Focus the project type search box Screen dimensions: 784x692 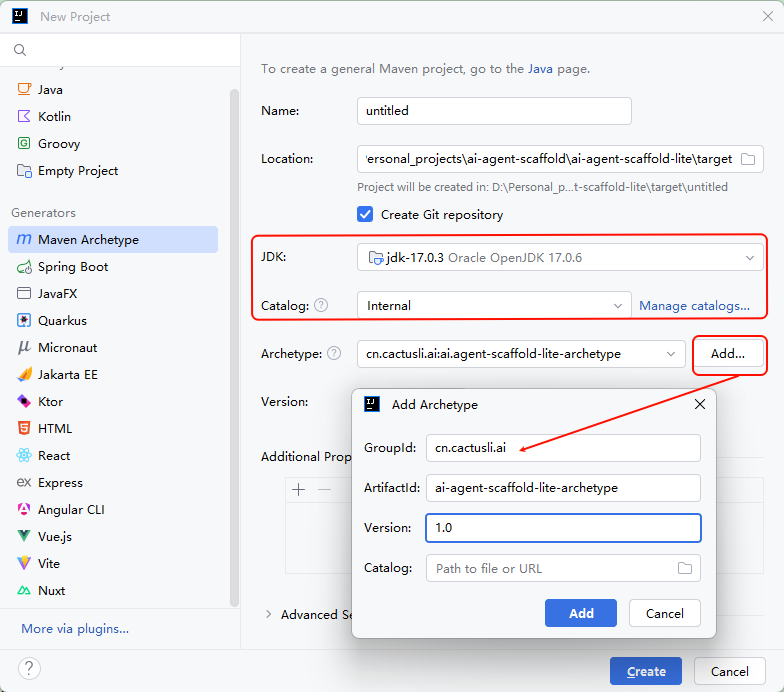coord(120,50)
